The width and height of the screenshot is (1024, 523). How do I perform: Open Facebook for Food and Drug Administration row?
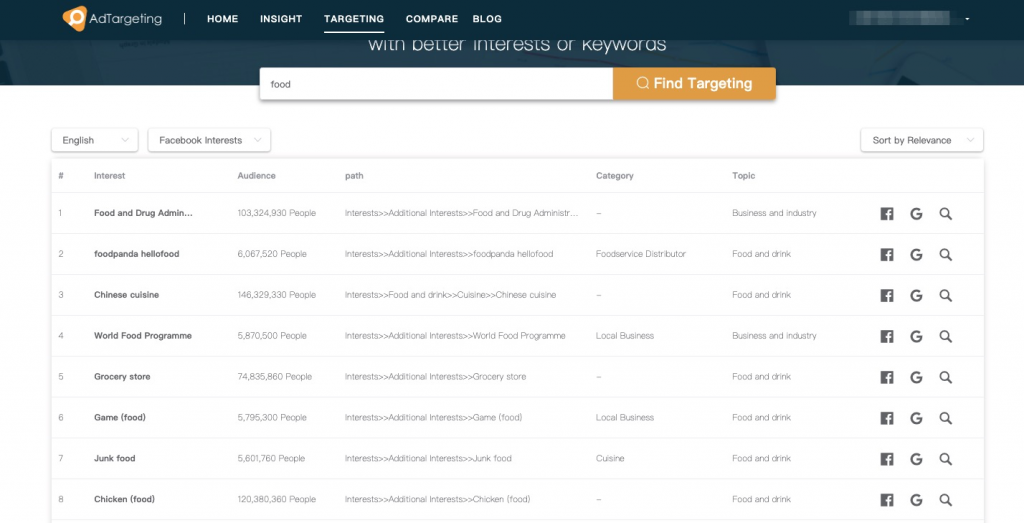[887, 214]
